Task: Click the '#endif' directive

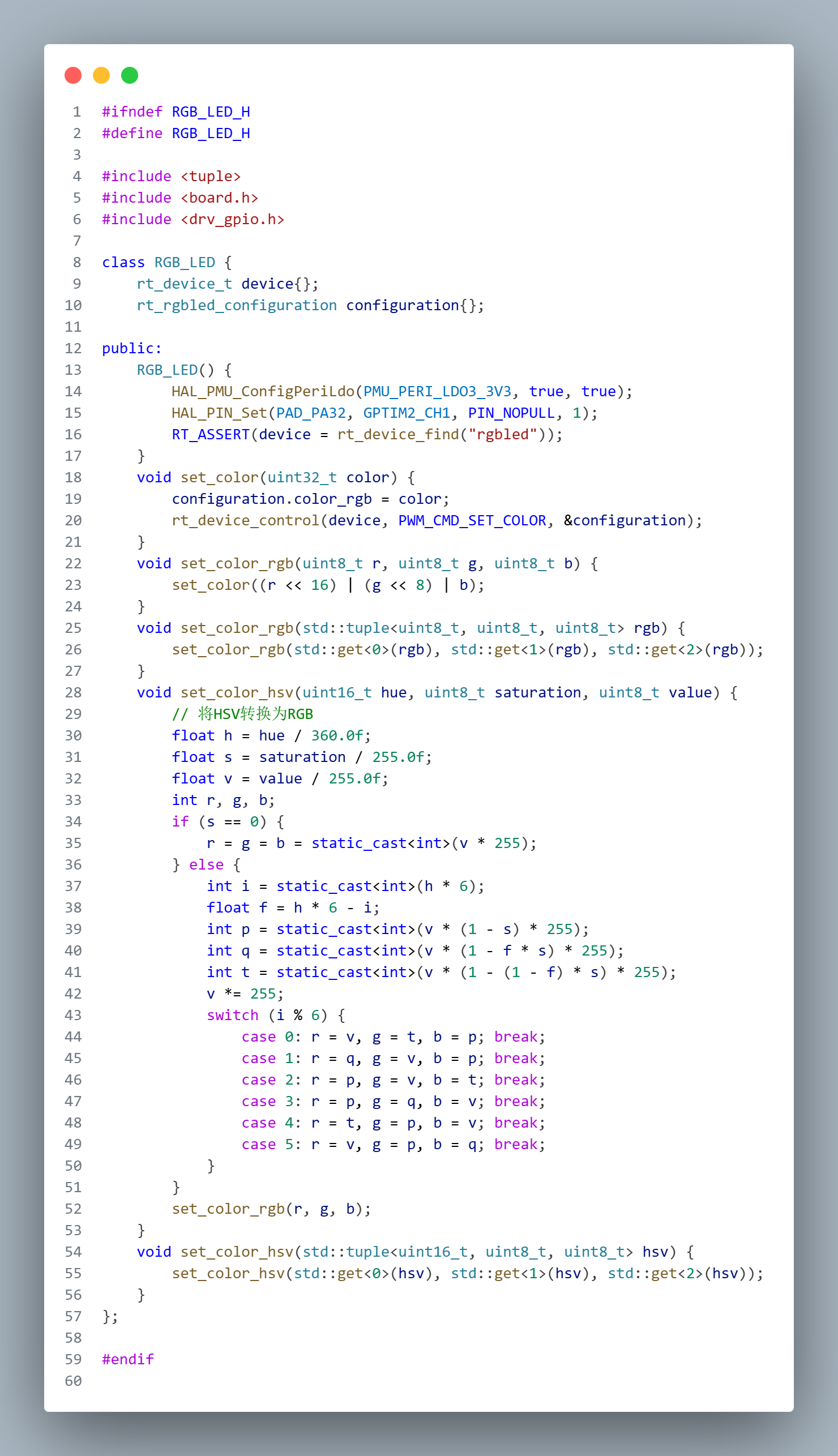Action: 128,1359
